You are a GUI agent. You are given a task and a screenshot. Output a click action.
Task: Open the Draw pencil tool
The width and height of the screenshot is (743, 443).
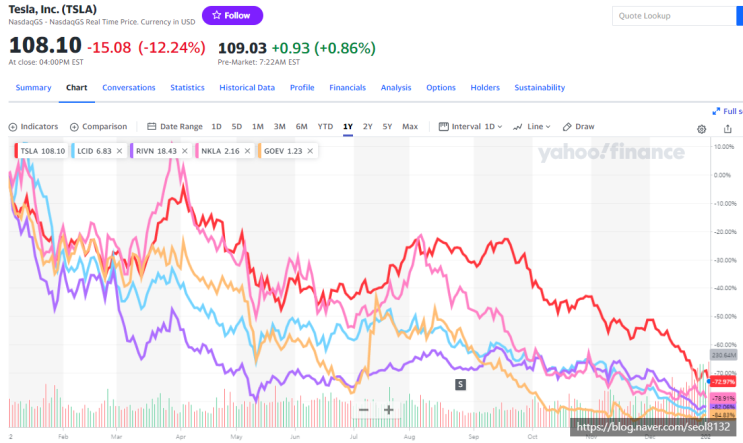[x=579, y=127]
